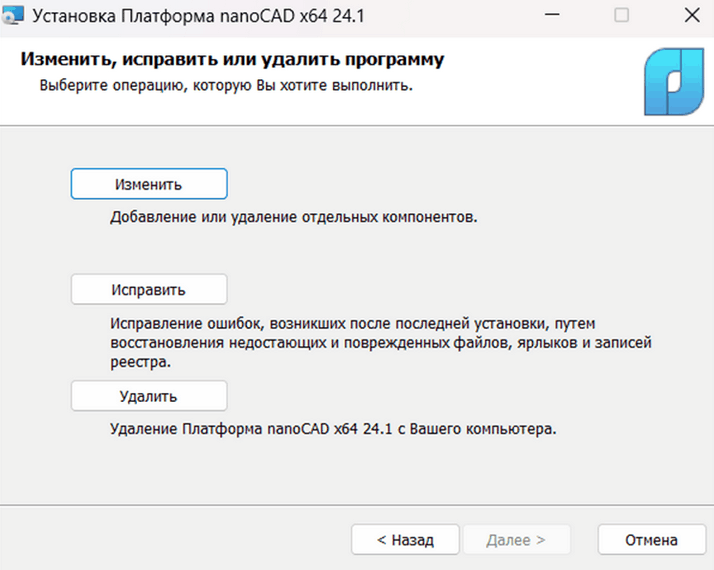Image resolution: width=714 pixels, height=570 pixels.
Task: Click the empty grey area right of Изменить
Action: click(x=450, y=184)
